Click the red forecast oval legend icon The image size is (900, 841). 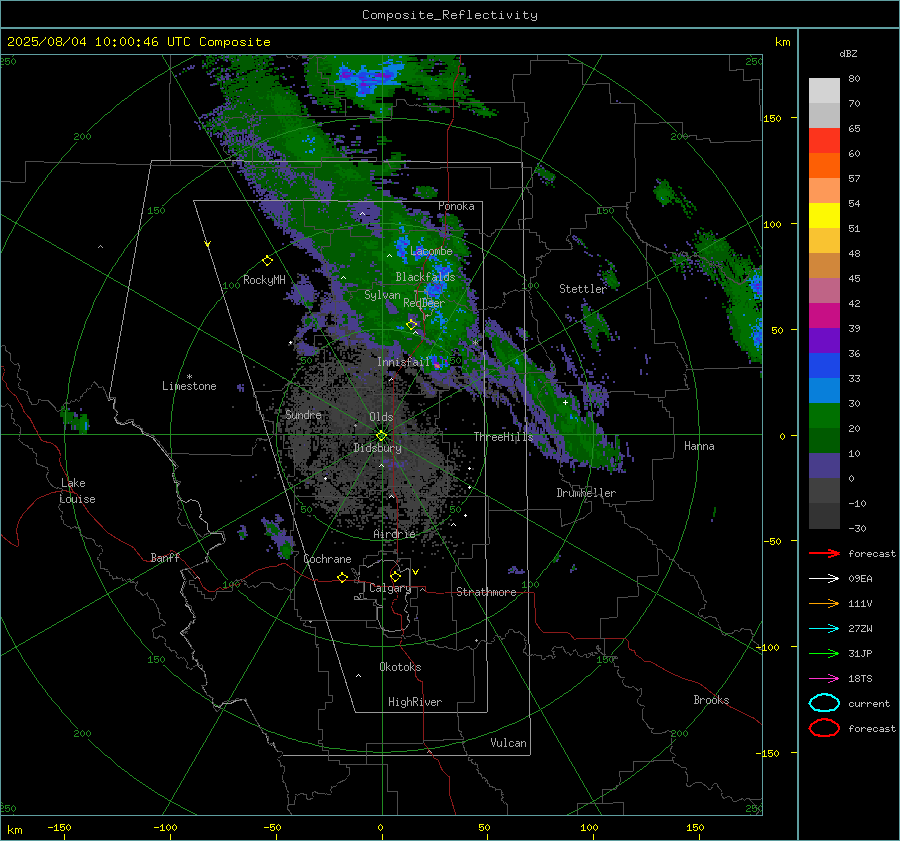coord(824,728)
